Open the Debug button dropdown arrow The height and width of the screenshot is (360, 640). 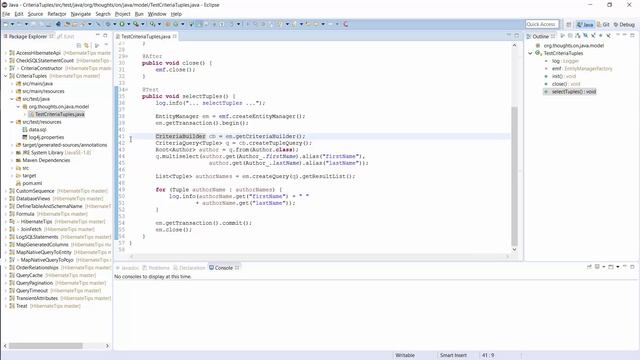[114, 24]
